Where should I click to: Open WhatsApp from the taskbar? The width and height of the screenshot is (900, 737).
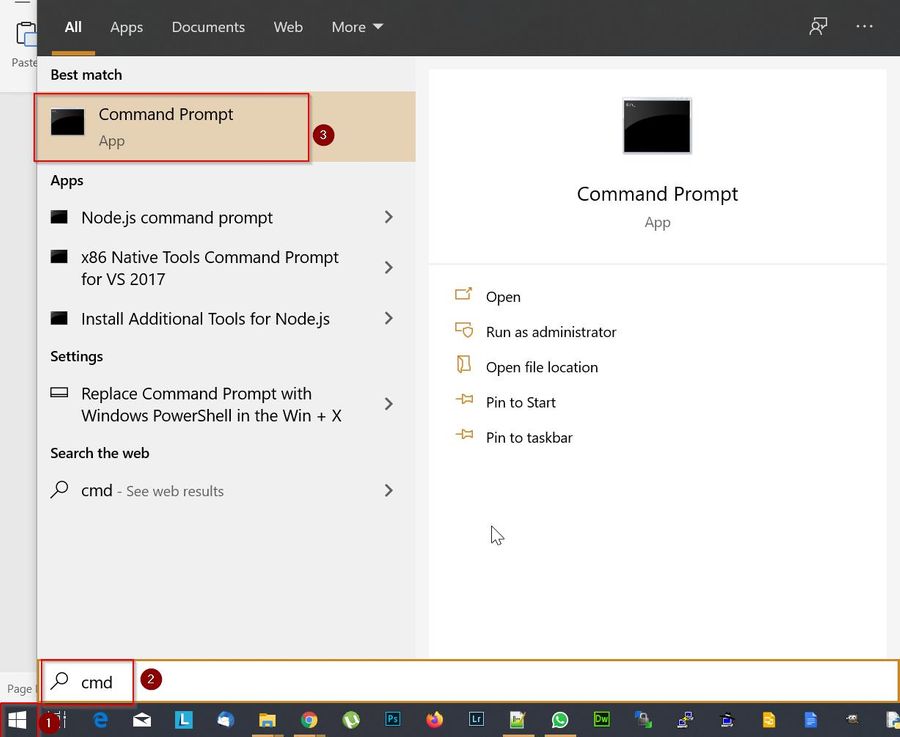(560, 719)
